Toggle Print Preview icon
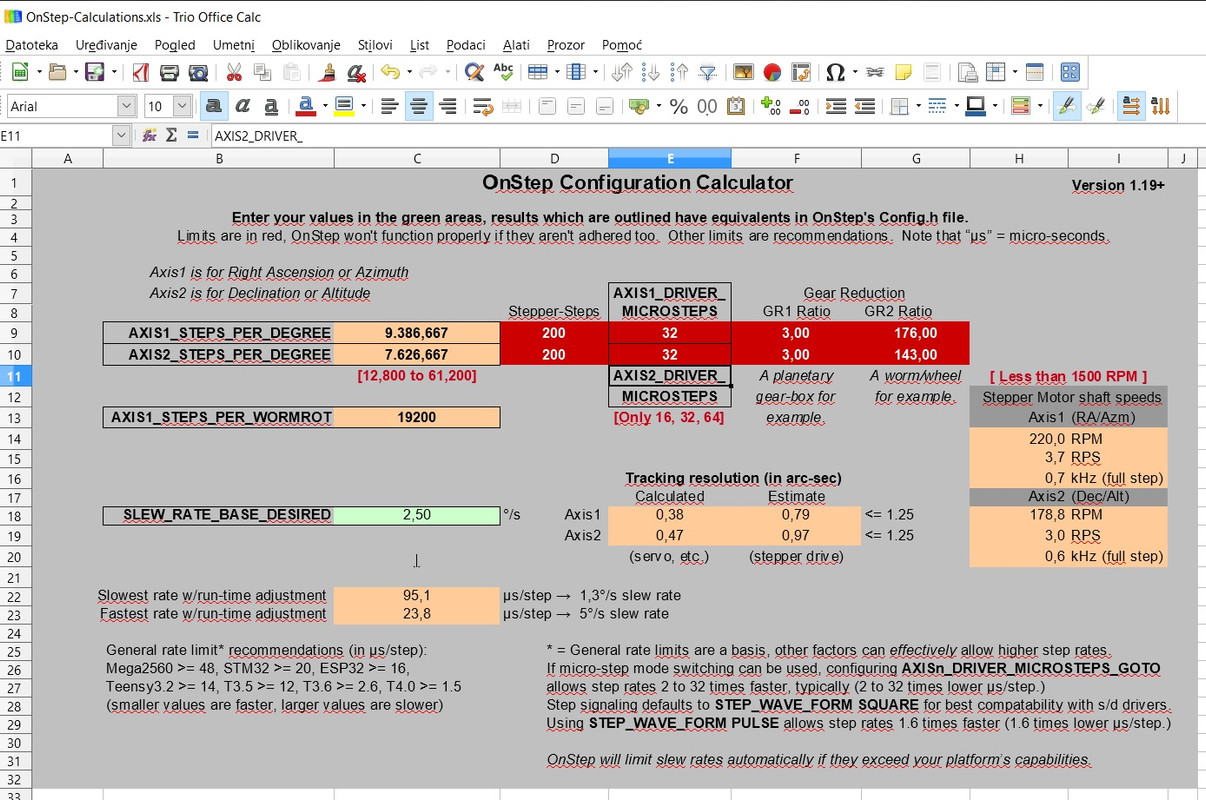This screenshot has width=1206, height=800. (198, 72)
